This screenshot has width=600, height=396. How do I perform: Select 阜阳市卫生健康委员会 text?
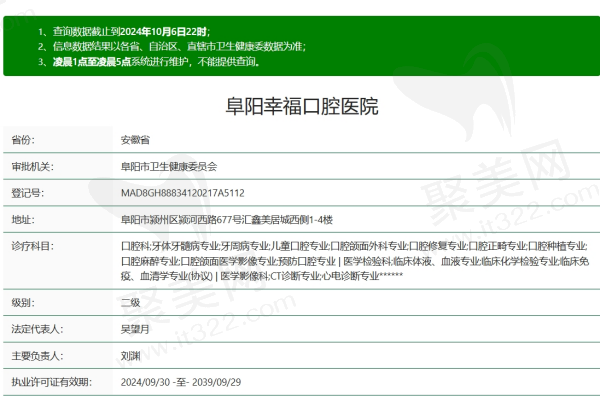[169, 166]
